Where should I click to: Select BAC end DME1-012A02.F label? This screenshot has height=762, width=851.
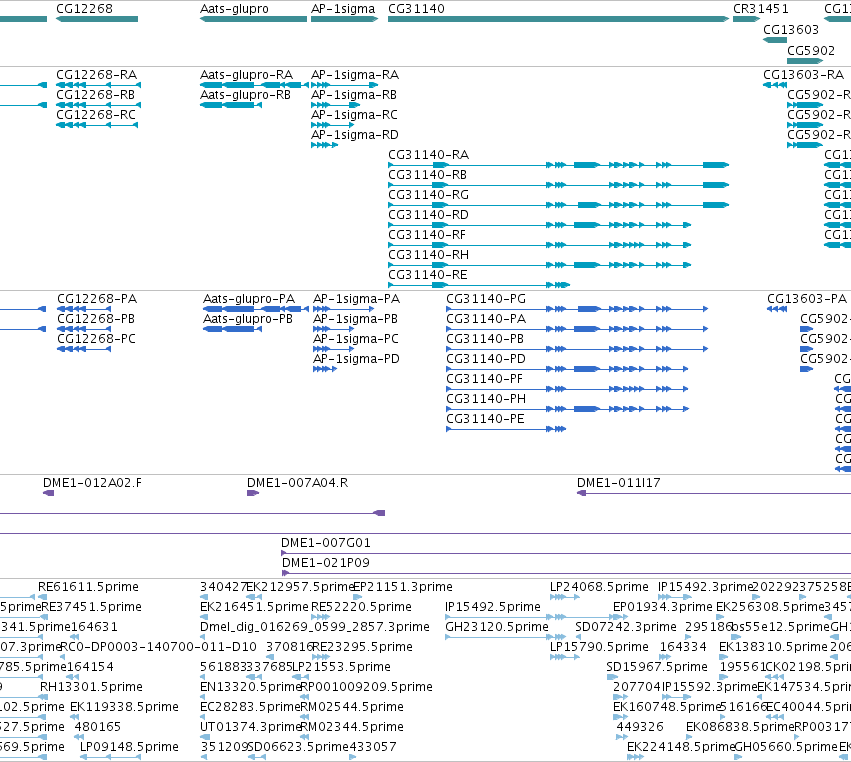[x=92, y=483]
